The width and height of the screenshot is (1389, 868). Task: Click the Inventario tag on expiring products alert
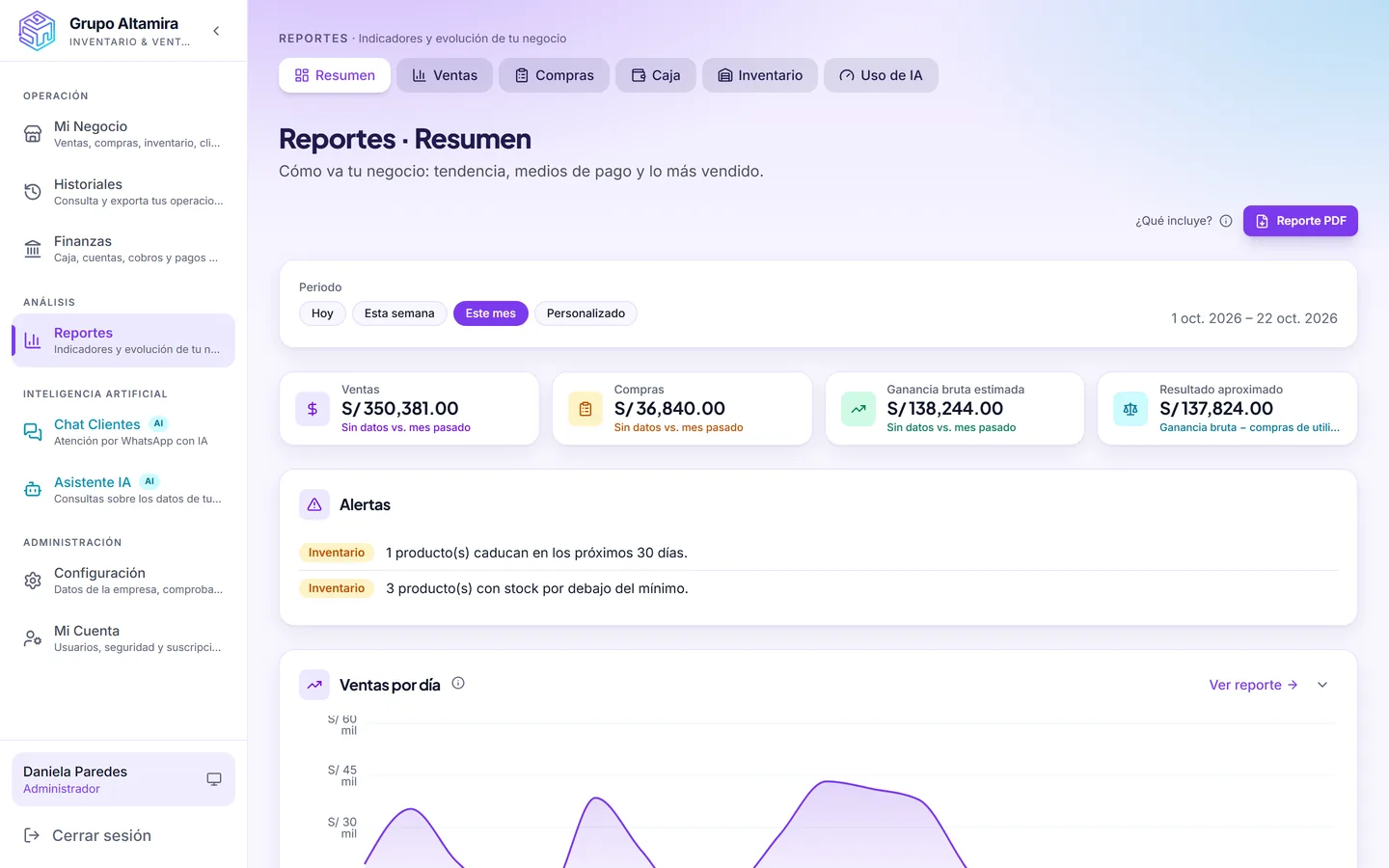(337, 553)
